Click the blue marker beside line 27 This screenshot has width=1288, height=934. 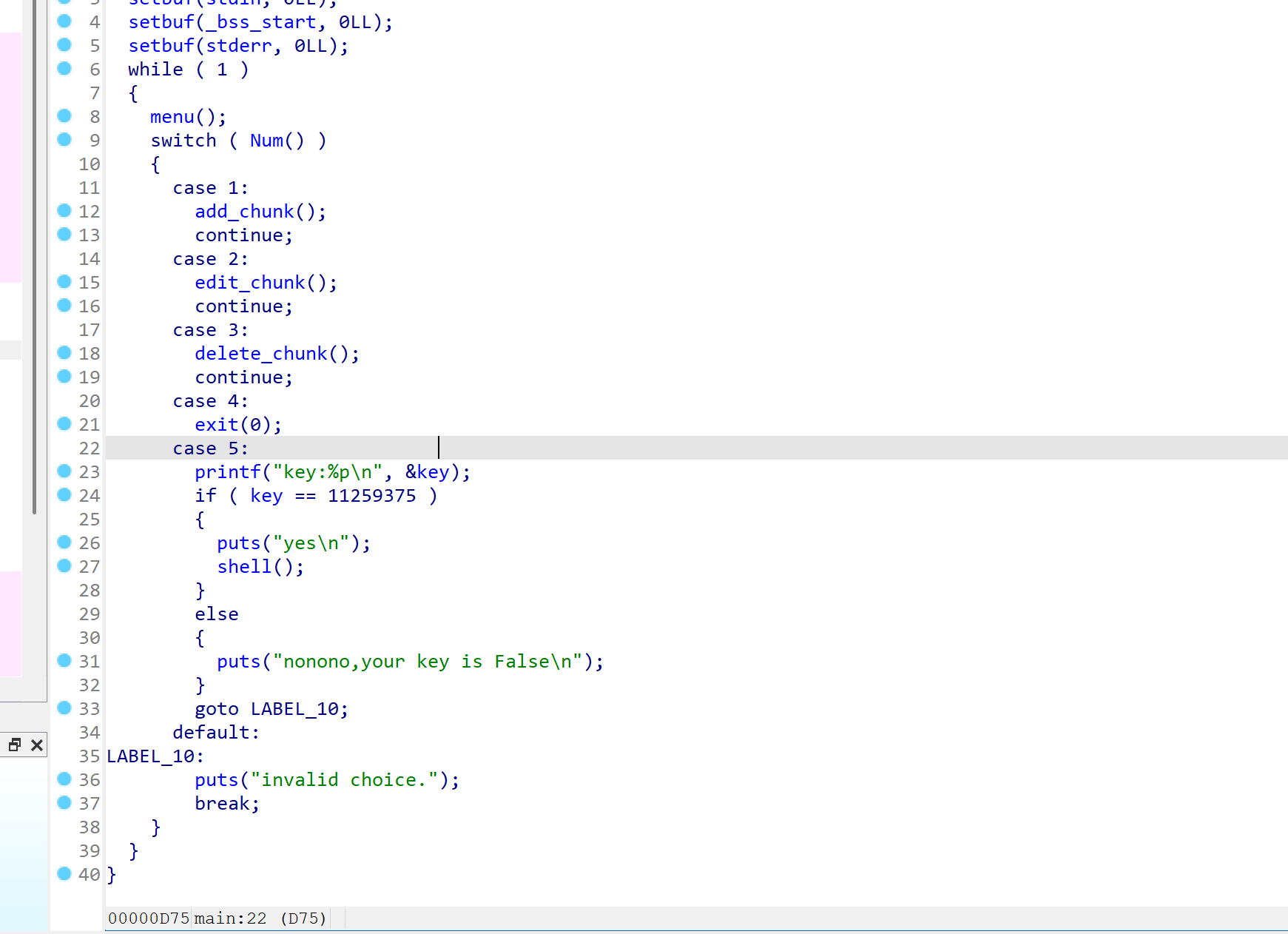[x=64, y=566]
